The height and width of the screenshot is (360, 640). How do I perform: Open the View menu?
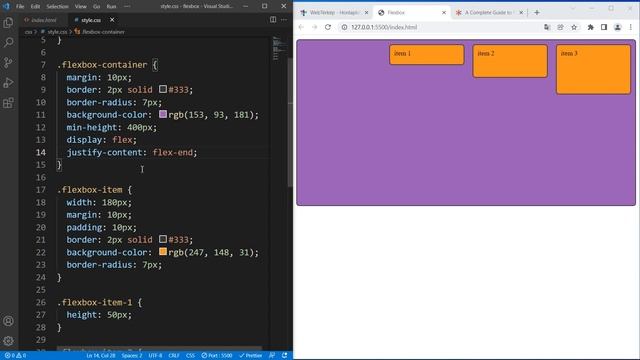[x=80, y=7]
